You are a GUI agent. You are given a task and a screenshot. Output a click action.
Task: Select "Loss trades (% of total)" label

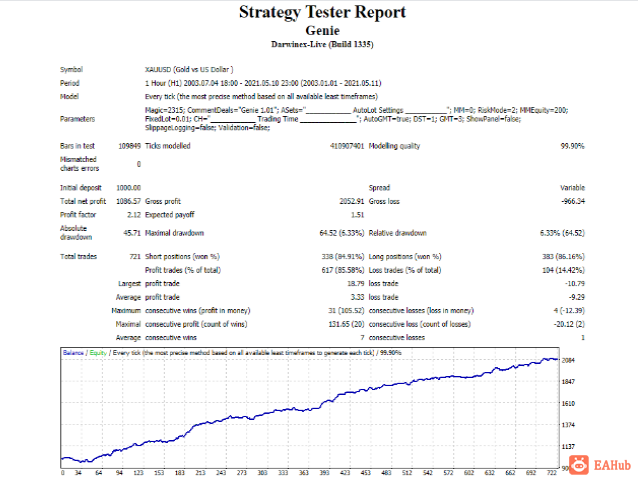coord(405,270)
